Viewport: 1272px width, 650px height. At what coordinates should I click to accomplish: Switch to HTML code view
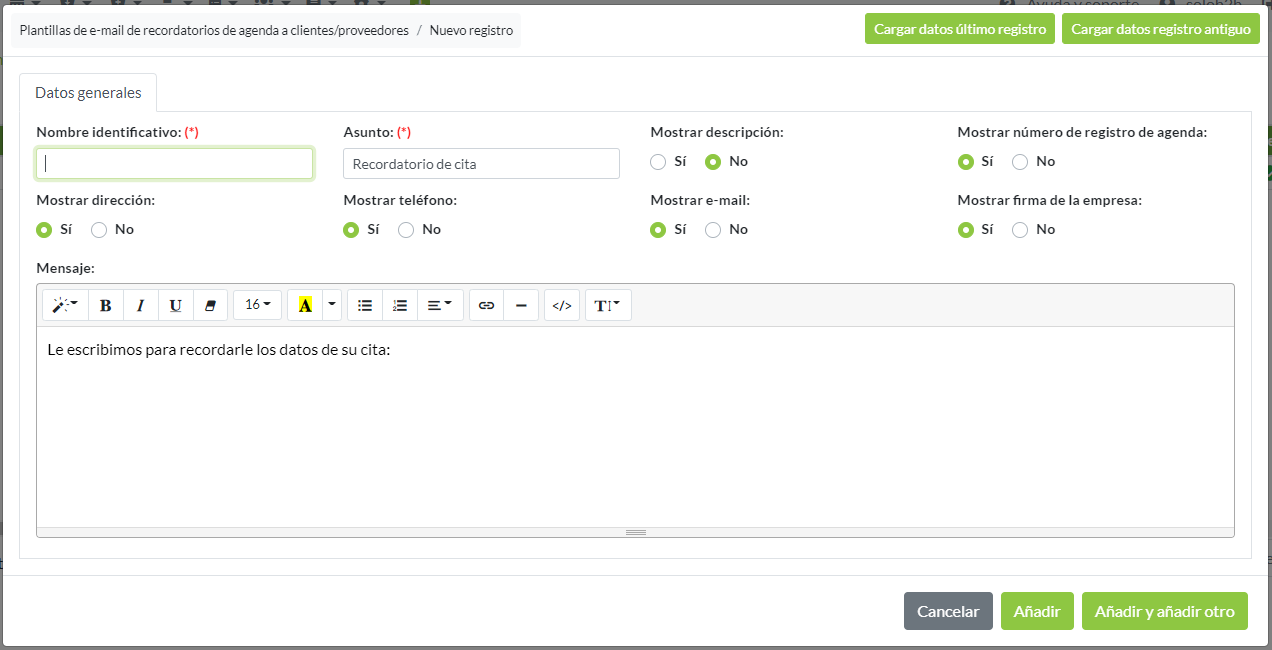pos(562,305)
